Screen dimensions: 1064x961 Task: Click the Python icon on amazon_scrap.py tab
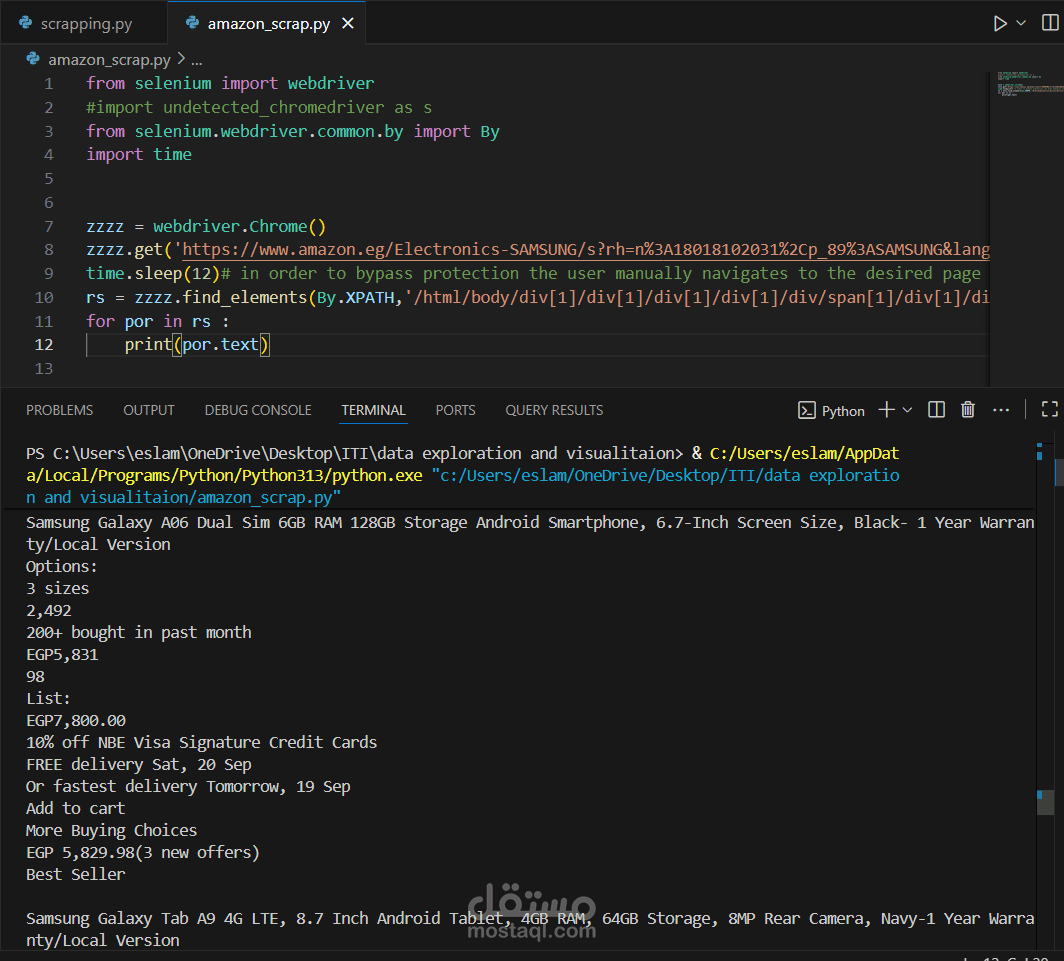point(193,23)
